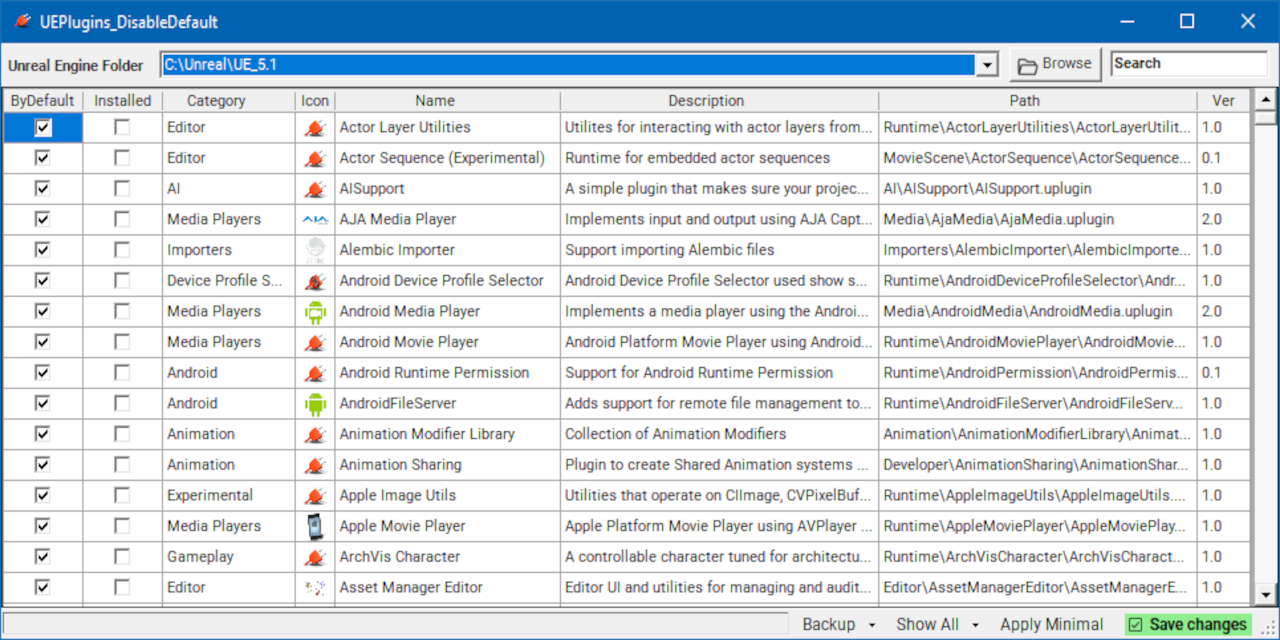Click into the Search field
The width and height of the screenshot is (1280, 640).
tap(1189, 64)
